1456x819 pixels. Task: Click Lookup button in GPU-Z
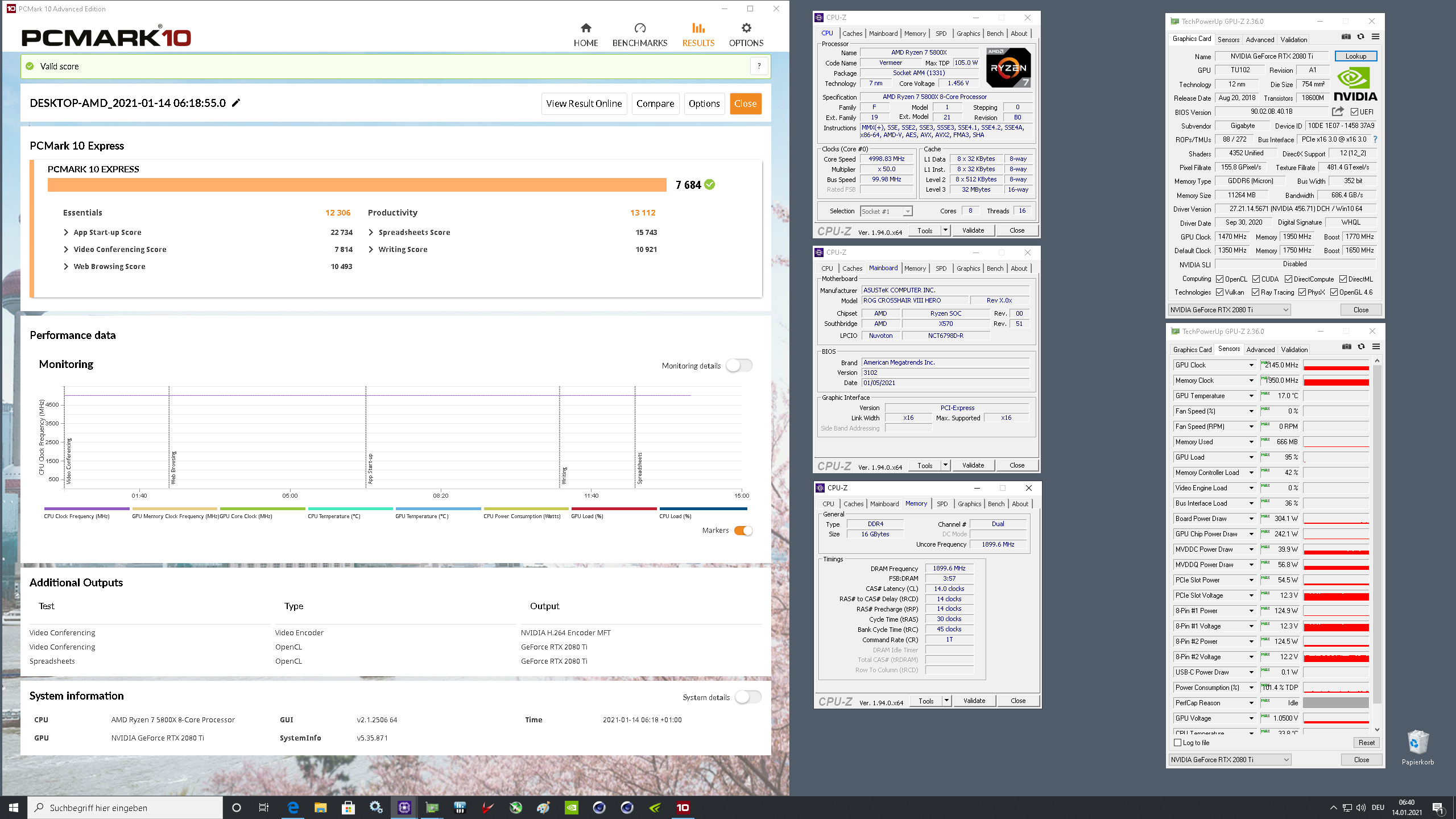(1355, 56)
